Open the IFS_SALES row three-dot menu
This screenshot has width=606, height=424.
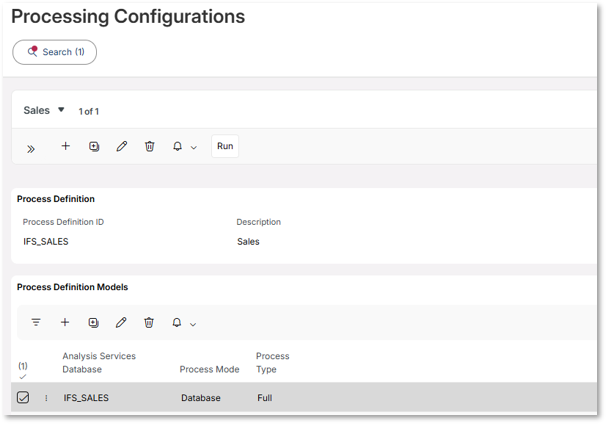pos(46,398)
